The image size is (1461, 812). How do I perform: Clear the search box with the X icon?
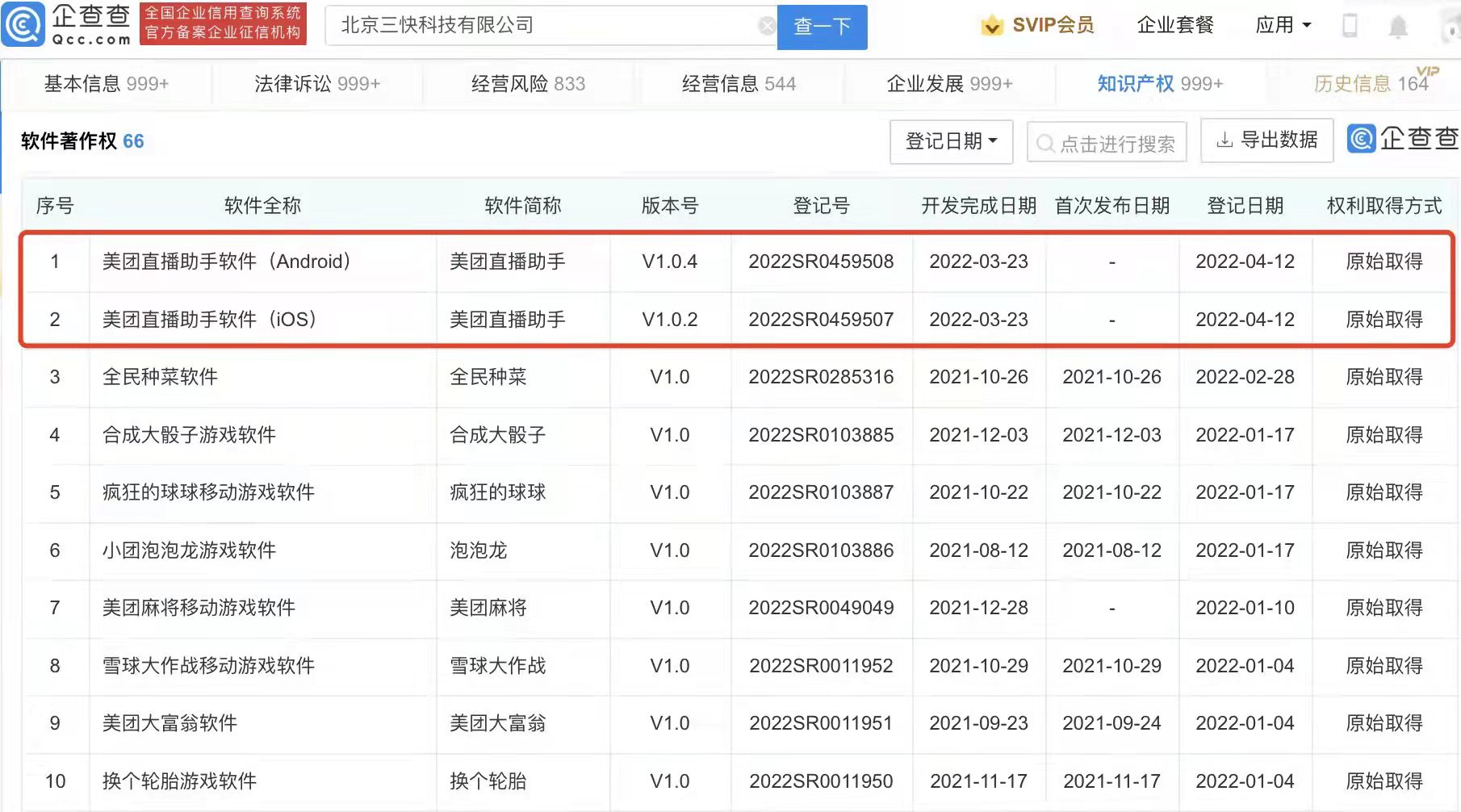[x=767, y=26]
